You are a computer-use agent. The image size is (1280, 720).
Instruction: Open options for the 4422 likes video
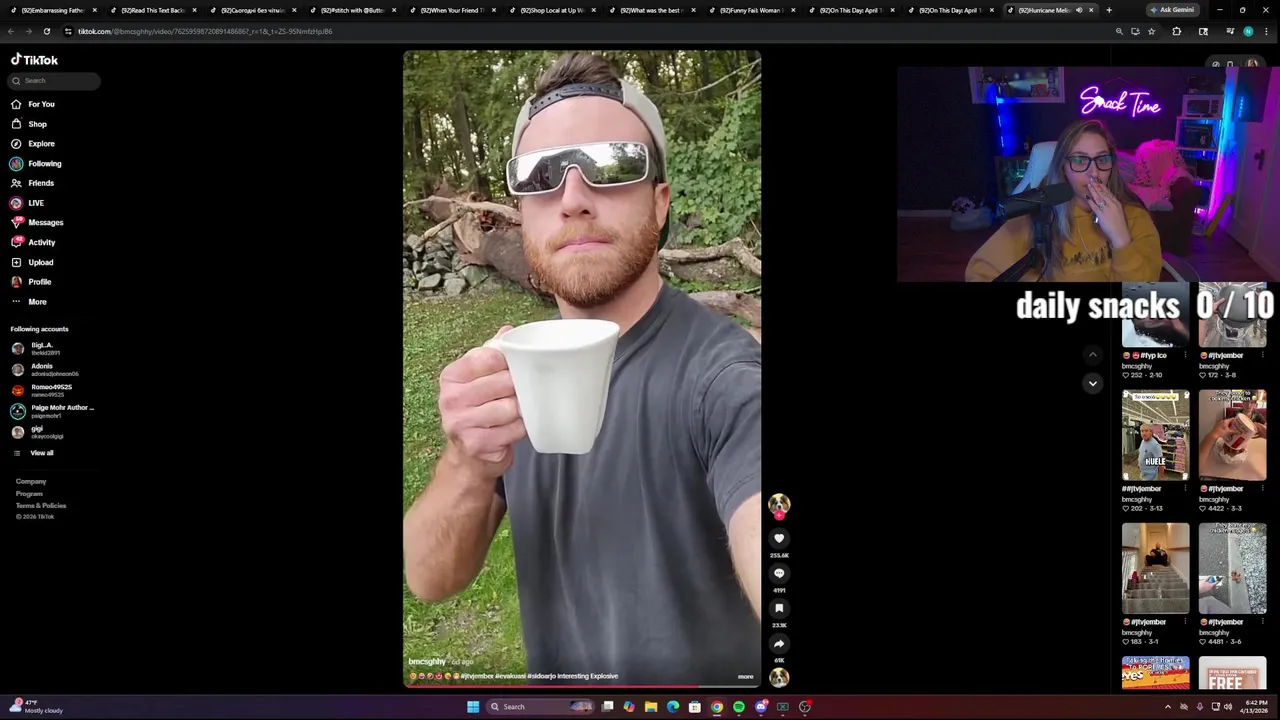tap(1263, 489)
